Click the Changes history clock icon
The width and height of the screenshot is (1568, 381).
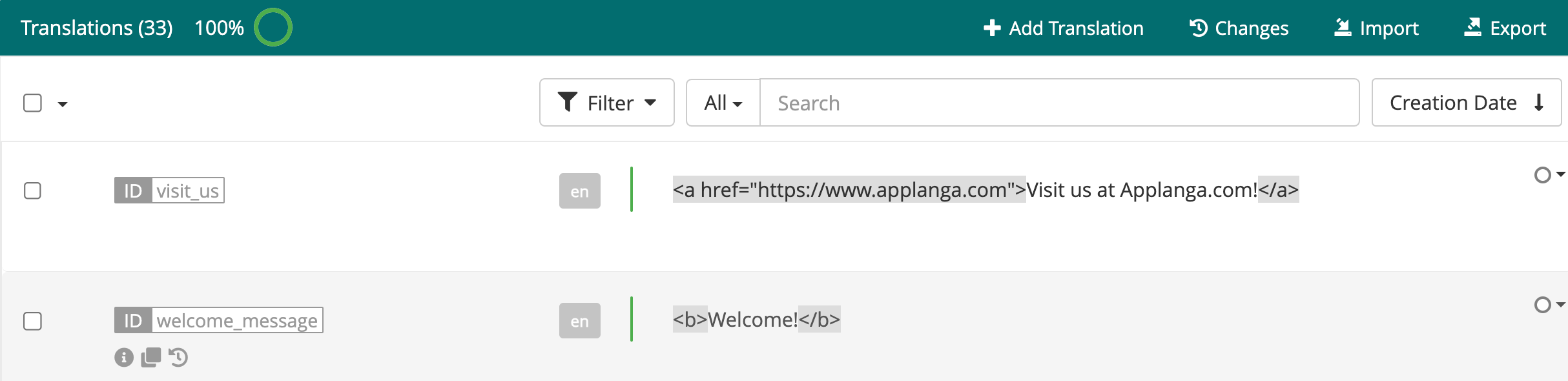[x=1199, y=28]
